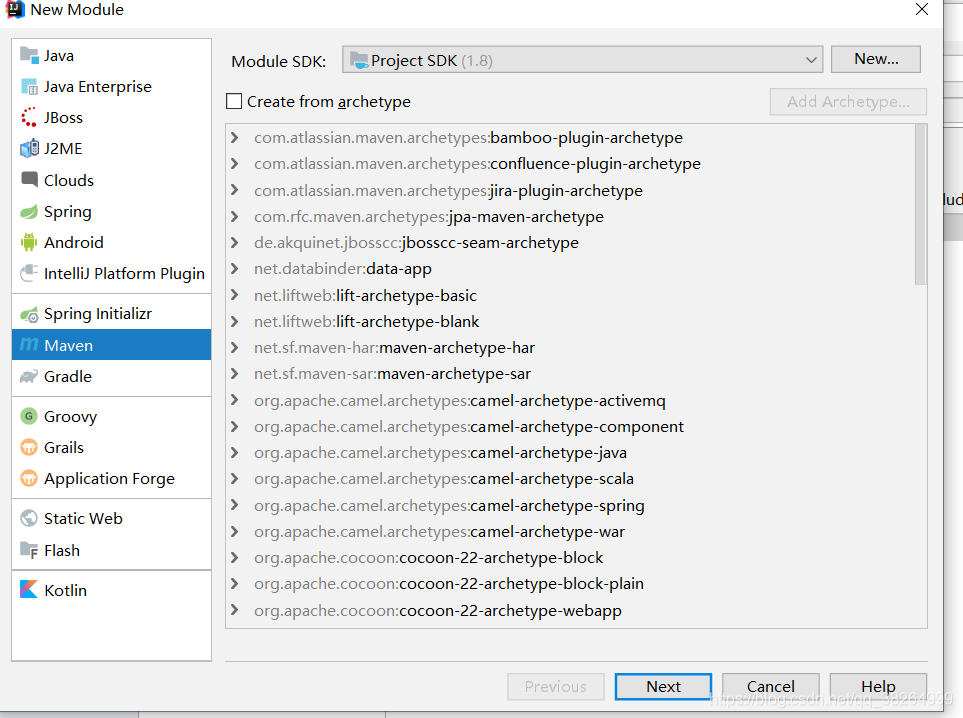The width and height of the screenshot is (963, 718).
Task: Click the archetype list vertical scrollbar
Action: click(920, 205)
